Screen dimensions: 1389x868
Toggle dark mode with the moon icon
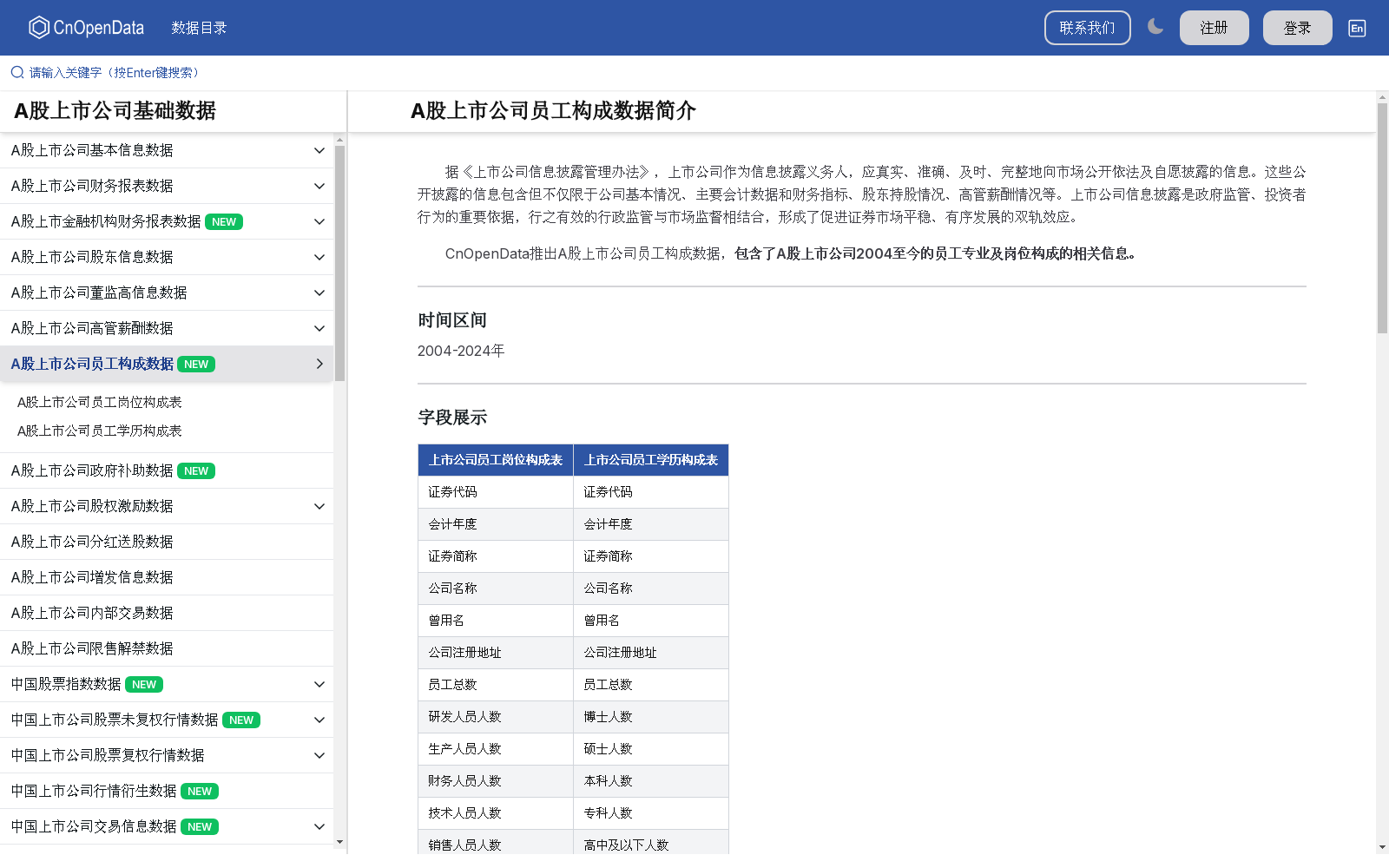coord(1155,27)
